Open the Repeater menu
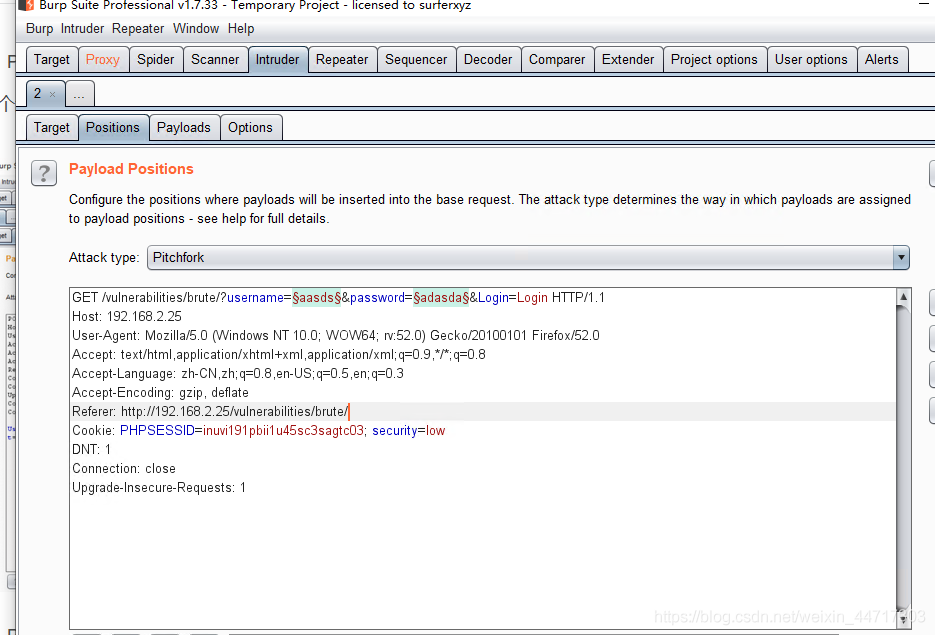 [138, 29]
